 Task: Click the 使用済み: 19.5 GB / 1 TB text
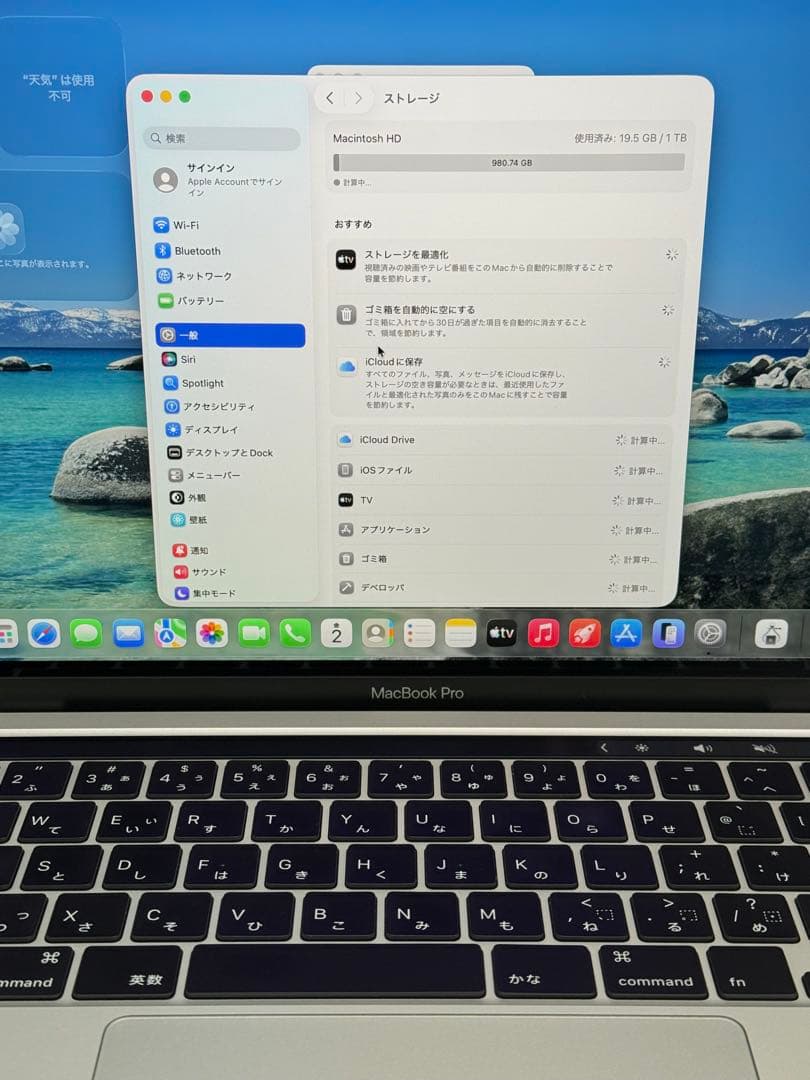click(630, 138)
